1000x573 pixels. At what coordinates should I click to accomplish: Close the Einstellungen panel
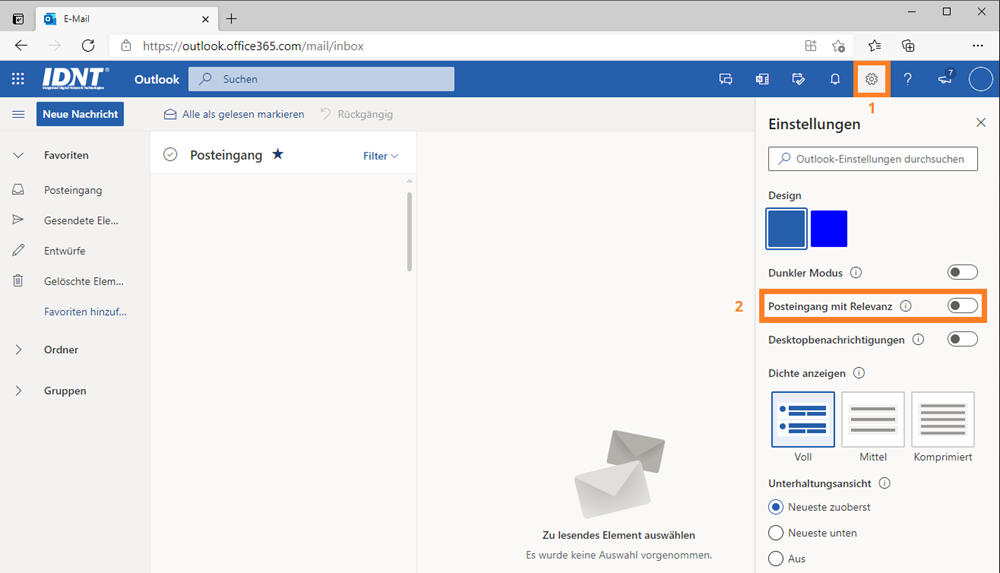pyautogui.click(x=980, y=123)
